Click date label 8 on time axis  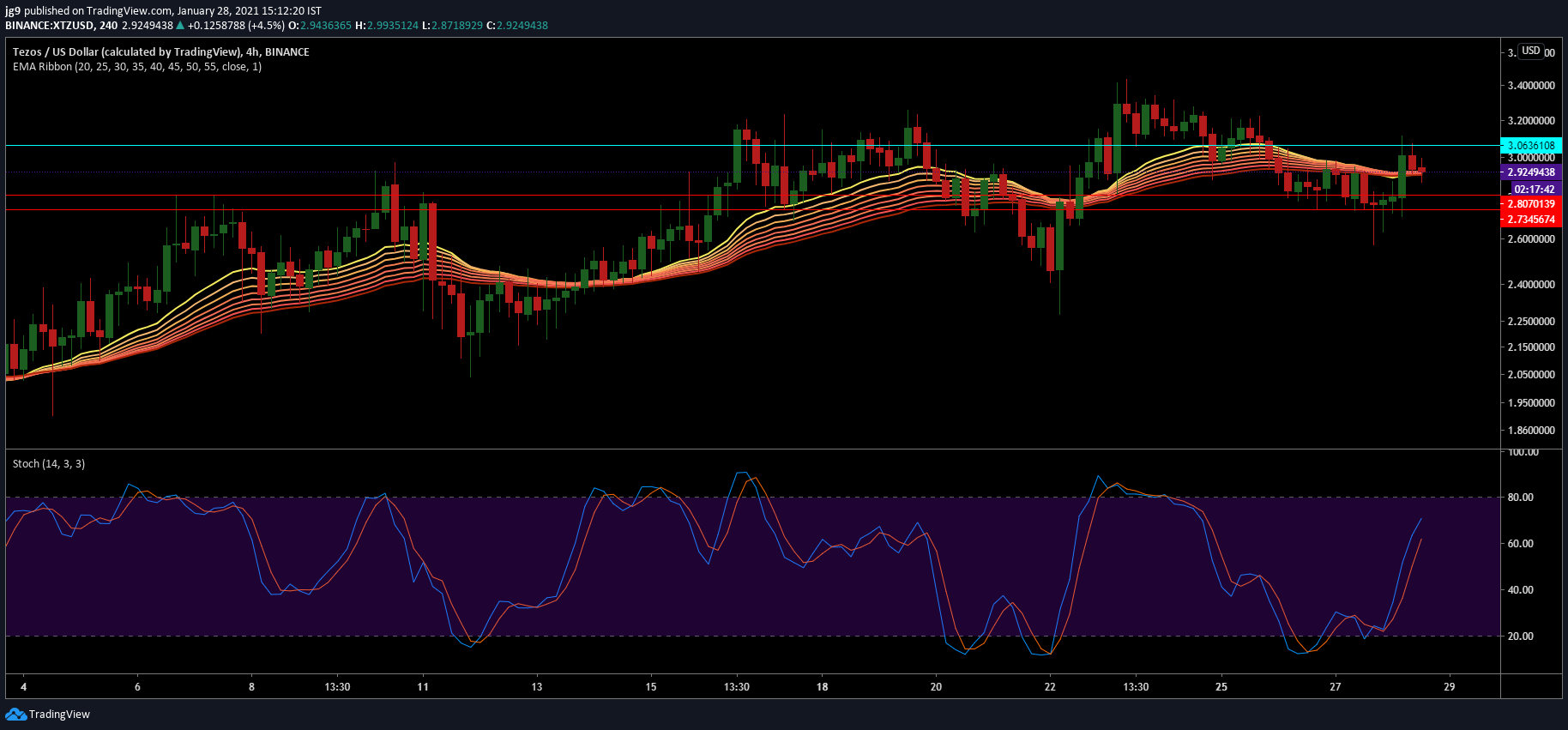coord(251,687)
